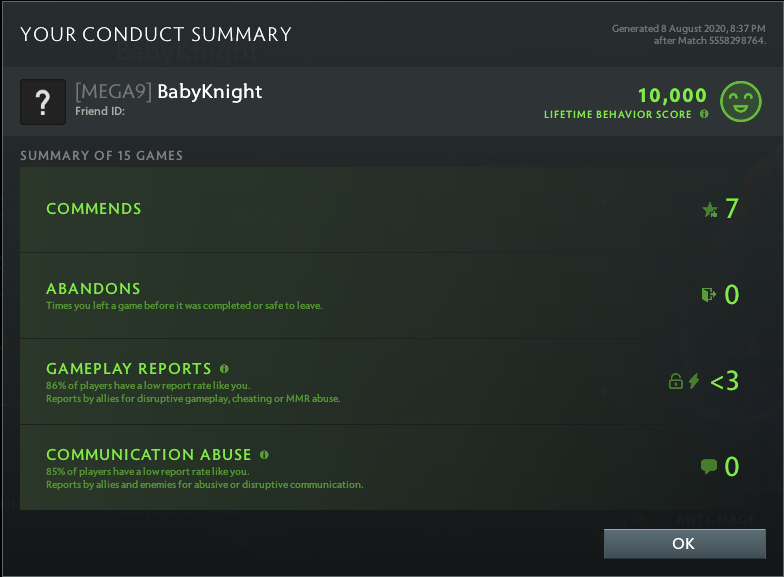Click the unknown avatar question mark thumbnail

coord(43,102)
